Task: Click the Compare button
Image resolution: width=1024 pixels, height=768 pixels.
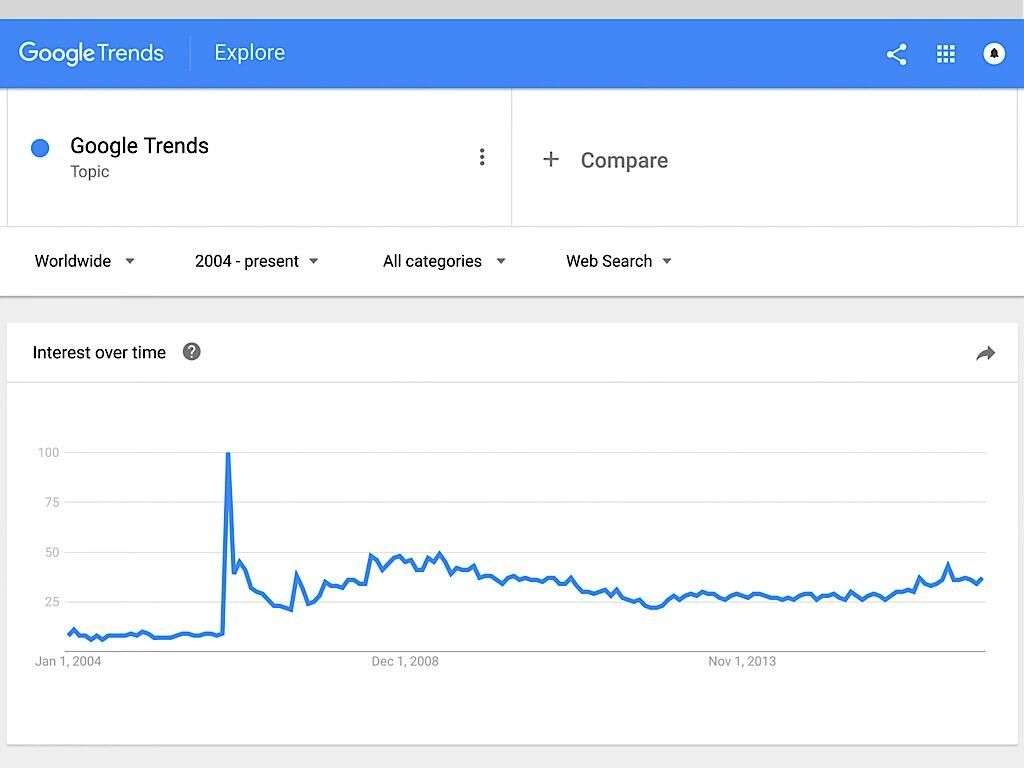Action: pyautogui.click(x=623, y=160)
